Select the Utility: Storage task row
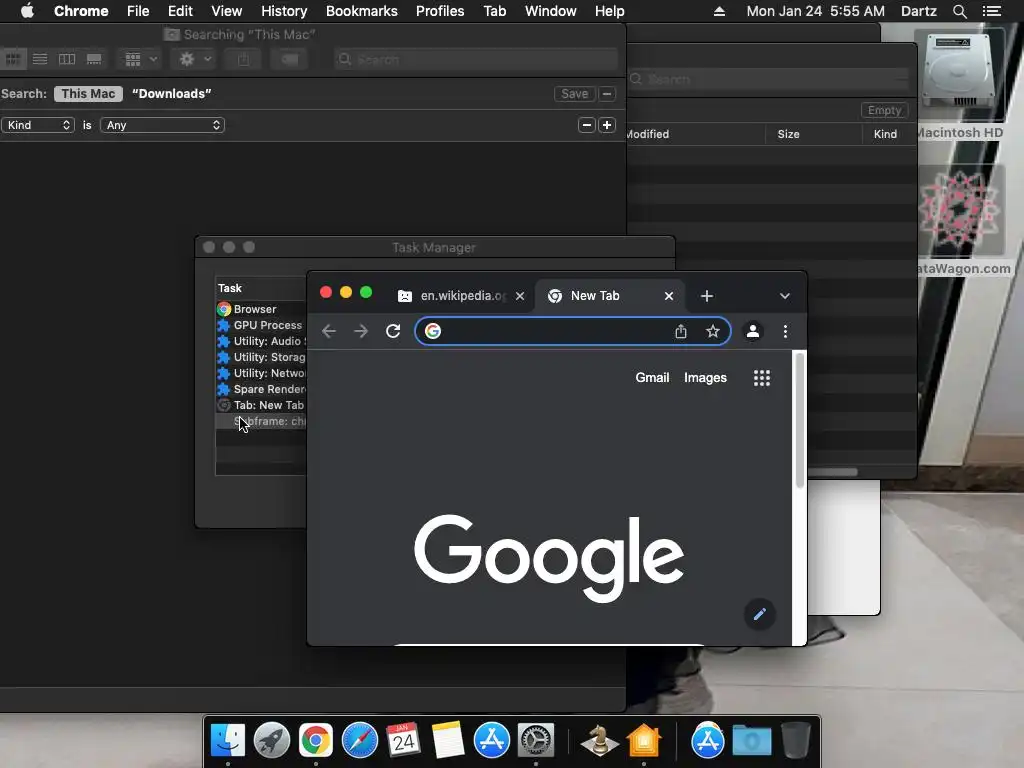Screen dimensions: 1024x768 pos(261,357)
